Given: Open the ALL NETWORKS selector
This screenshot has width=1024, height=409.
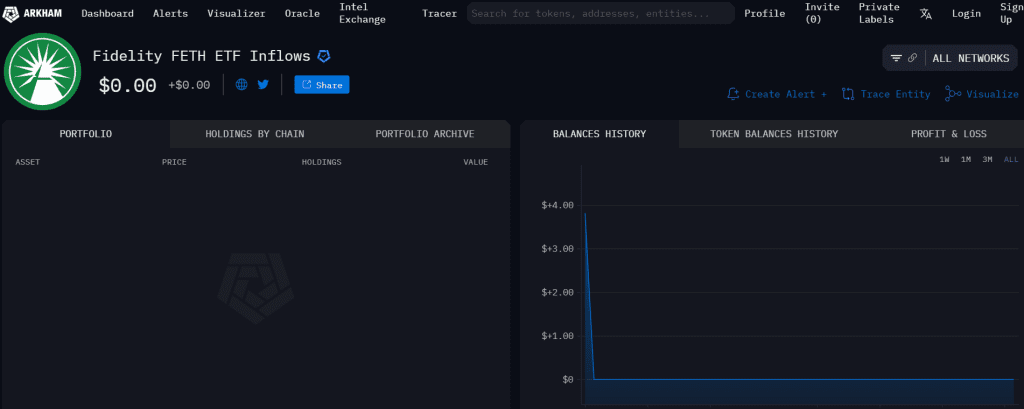Looking at the screenshot, I should tap(970, 58).
